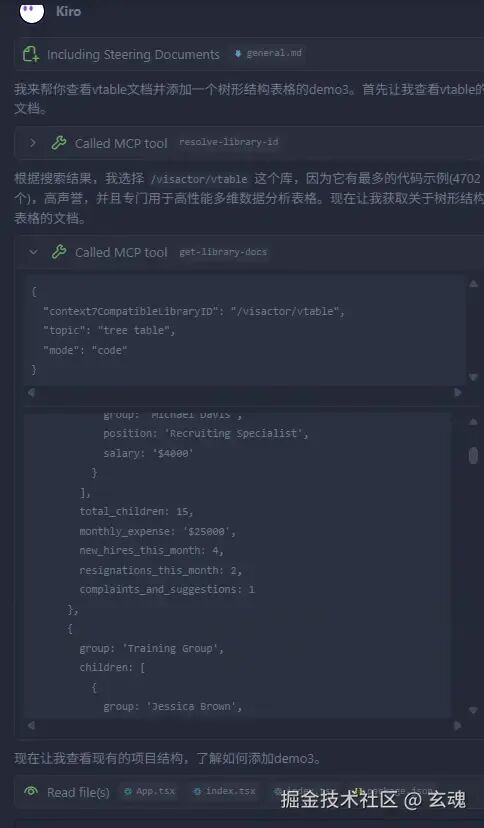Click the Kiro ghost avatar icon
484x828 pixels.
point(32,12)
